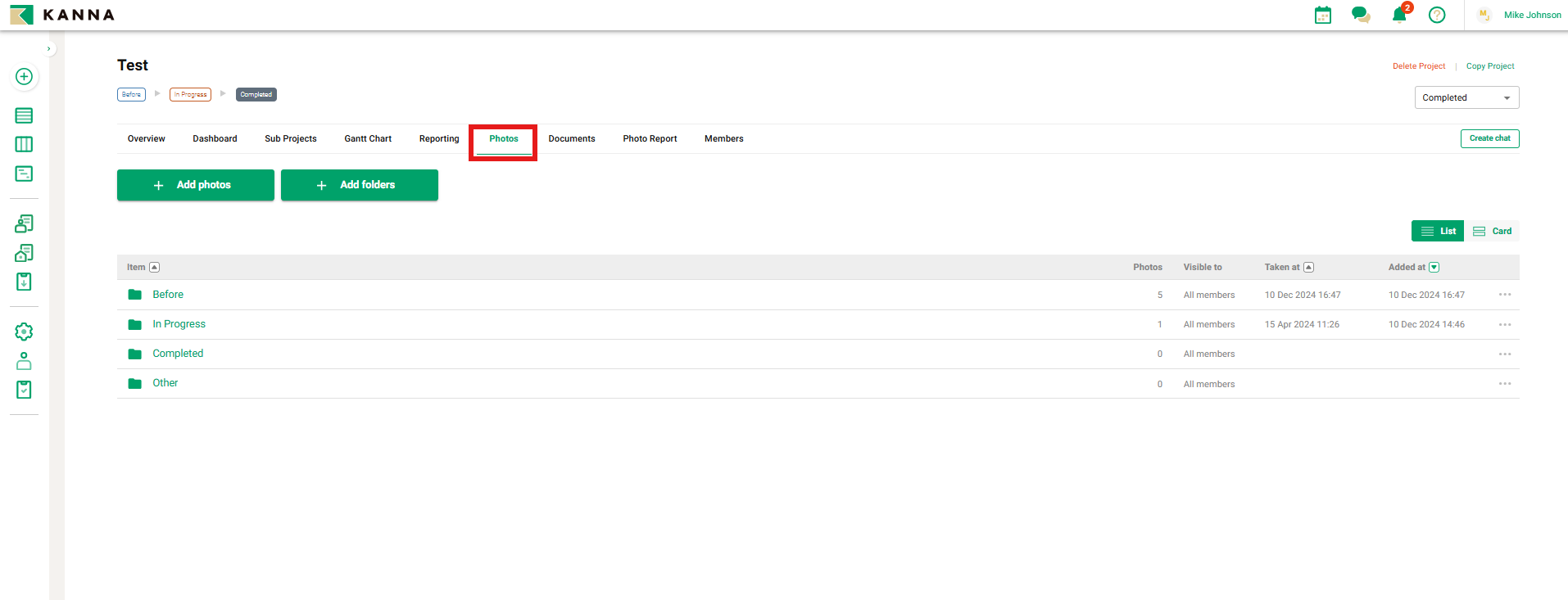Click the help question mark icon
This screenshot has height=600, width=1568.
1436,15
